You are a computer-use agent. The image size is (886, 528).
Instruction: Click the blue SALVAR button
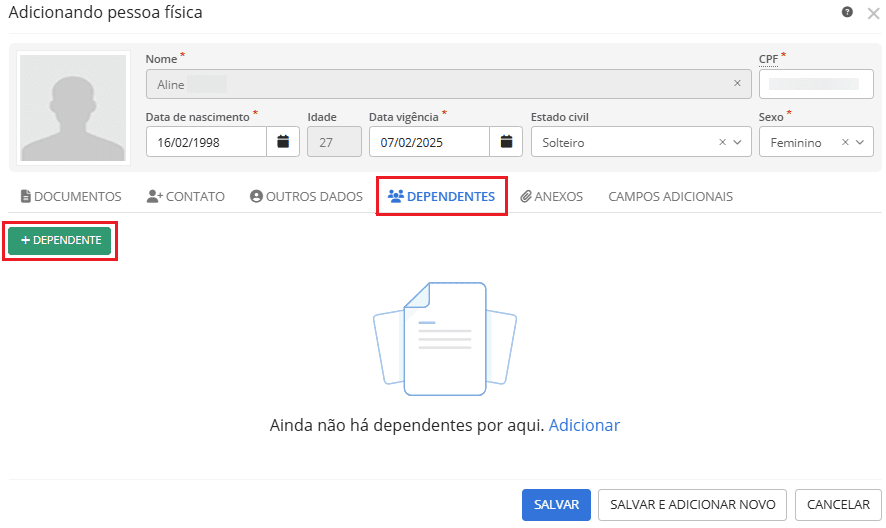click(x=556, y=504)
